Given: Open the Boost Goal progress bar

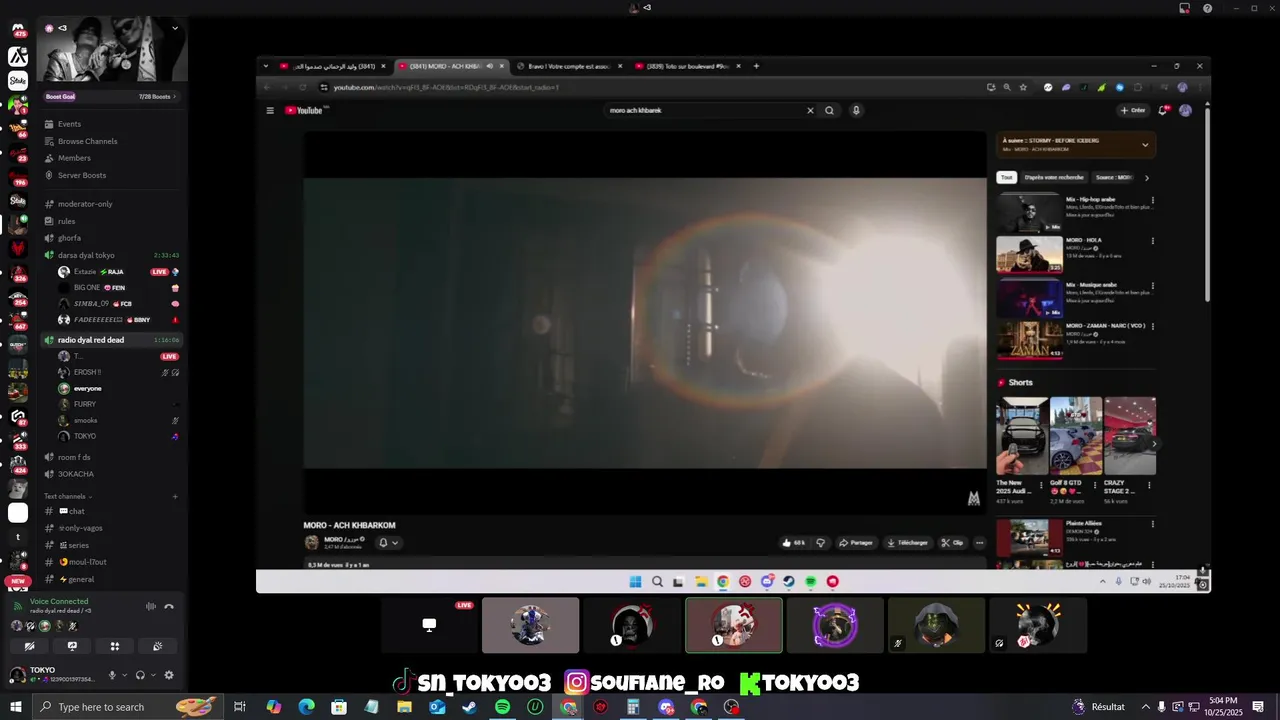Looking at the screenshot, I should click(x=111, y=96).
